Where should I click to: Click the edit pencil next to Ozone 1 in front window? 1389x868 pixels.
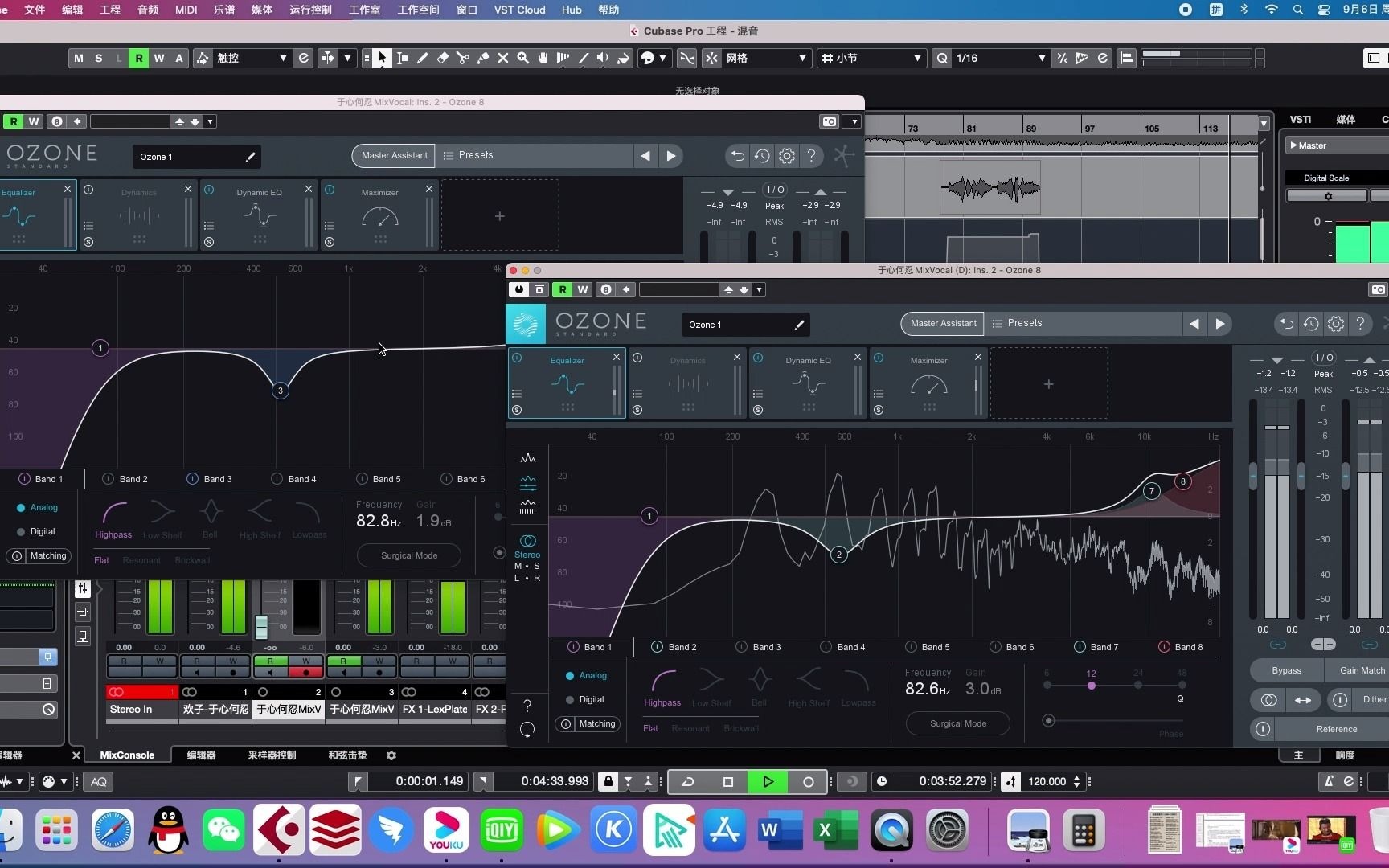coord(799,325)
